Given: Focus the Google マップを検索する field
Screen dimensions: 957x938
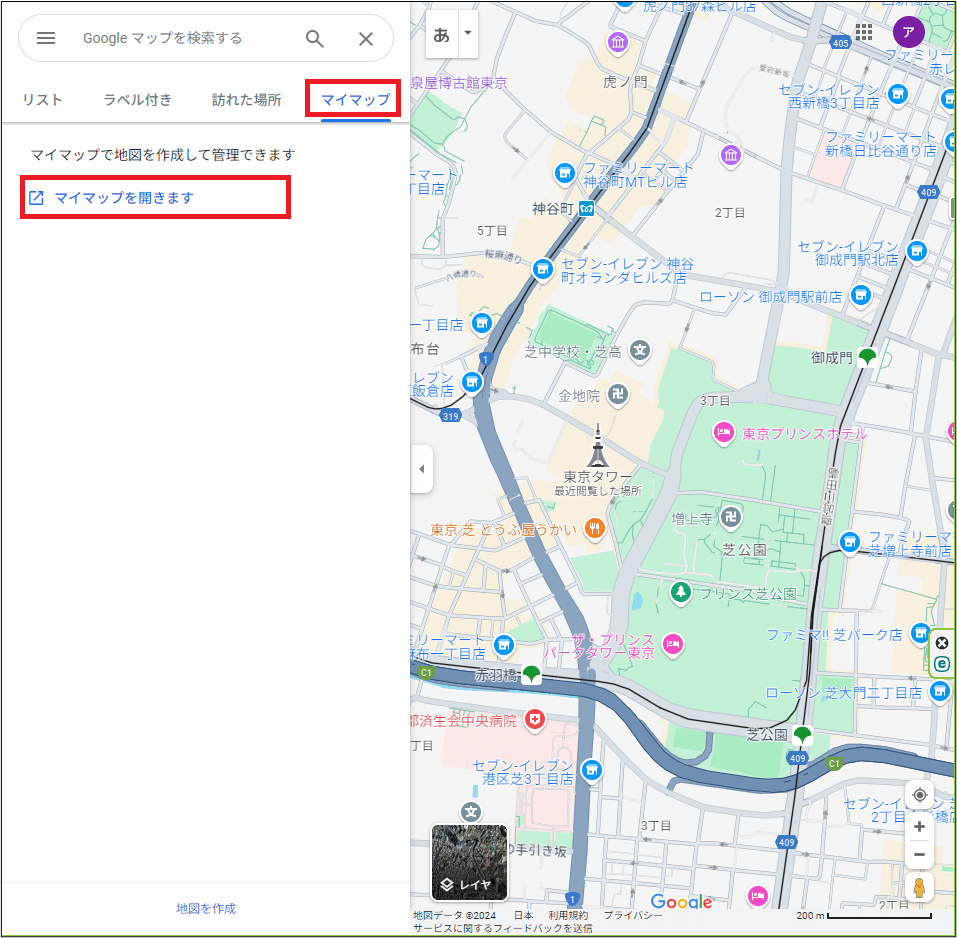Looking at the screenshot, I should (162, 38).
